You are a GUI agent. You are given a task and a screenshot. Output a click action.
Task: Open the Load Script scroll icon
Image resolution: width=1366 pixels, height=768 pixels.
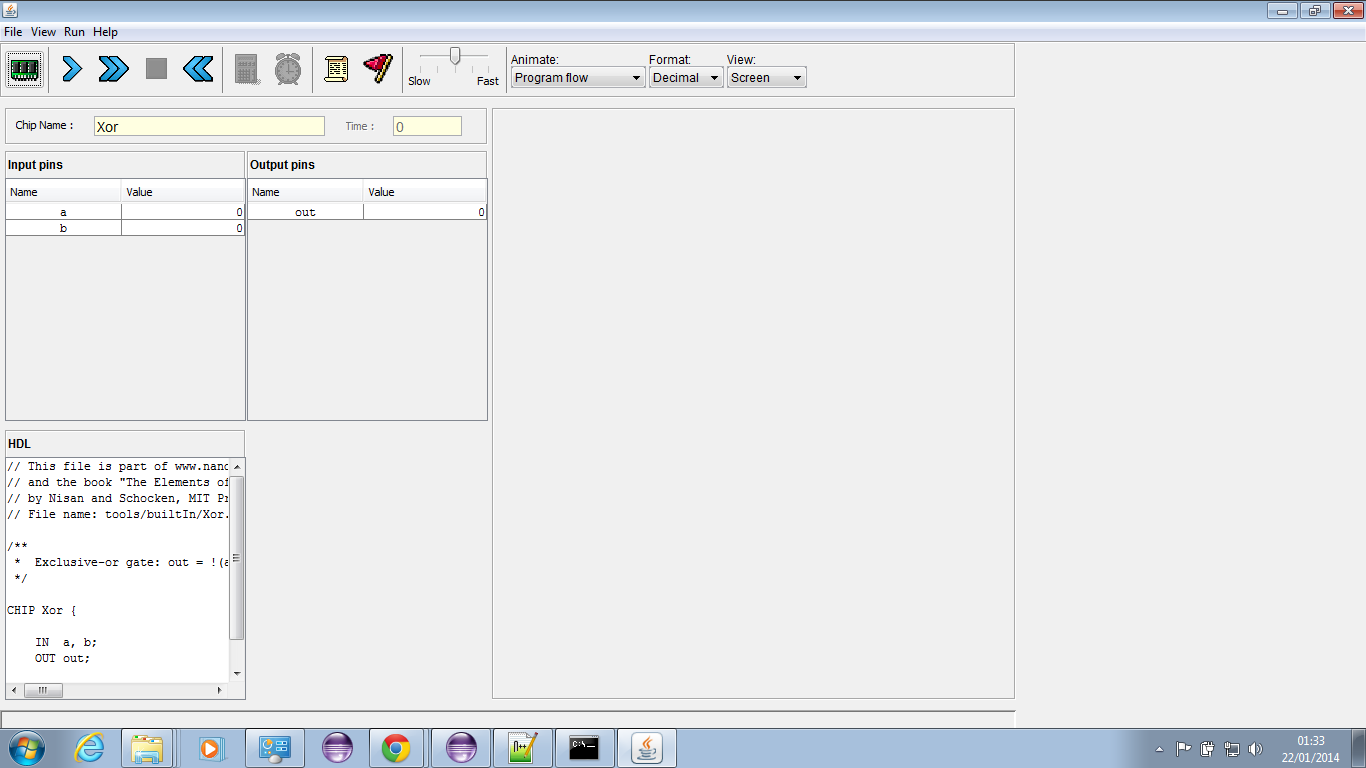(336, 69)
